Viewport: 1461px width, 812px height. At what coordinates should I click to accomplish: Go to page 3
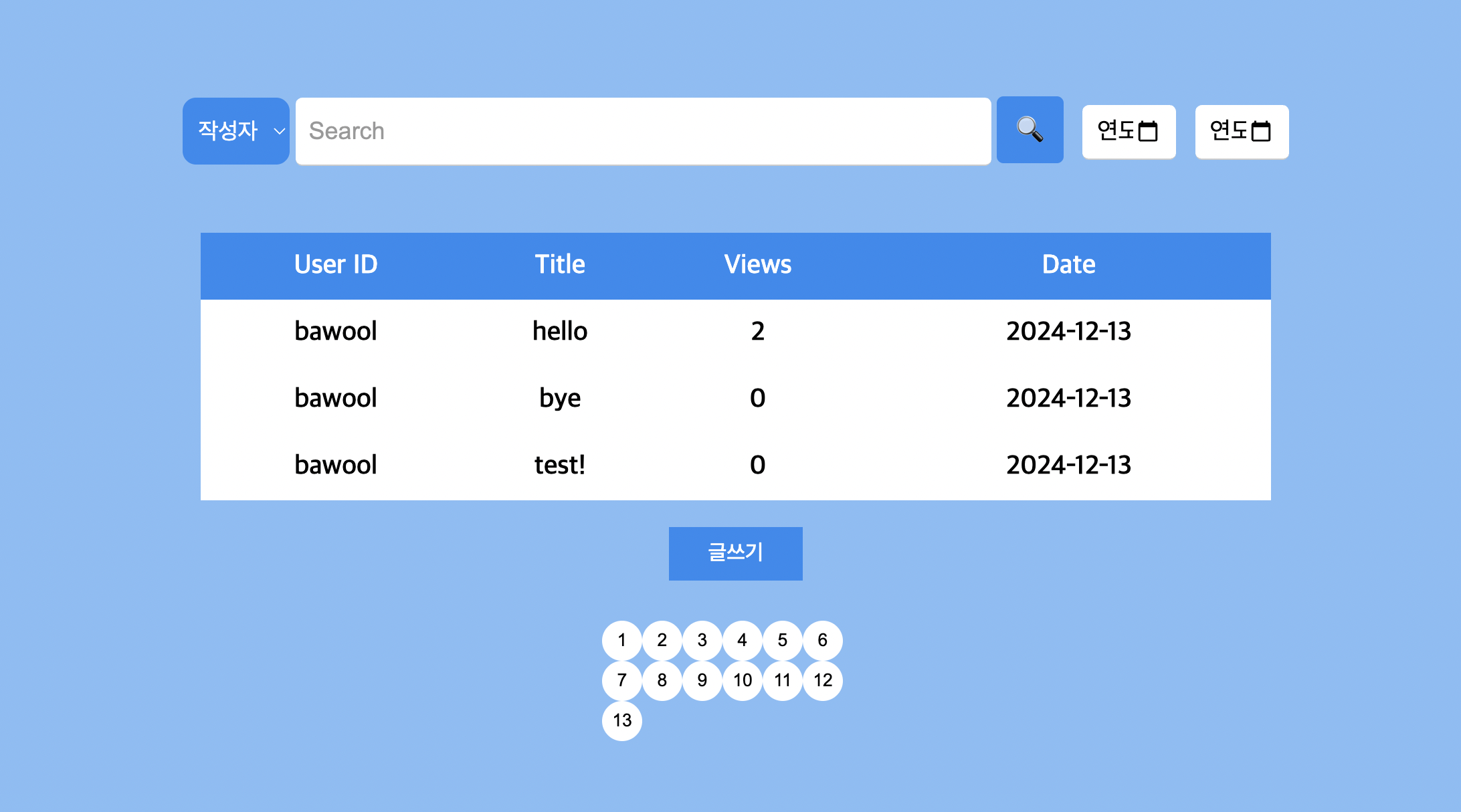[702, 640]
